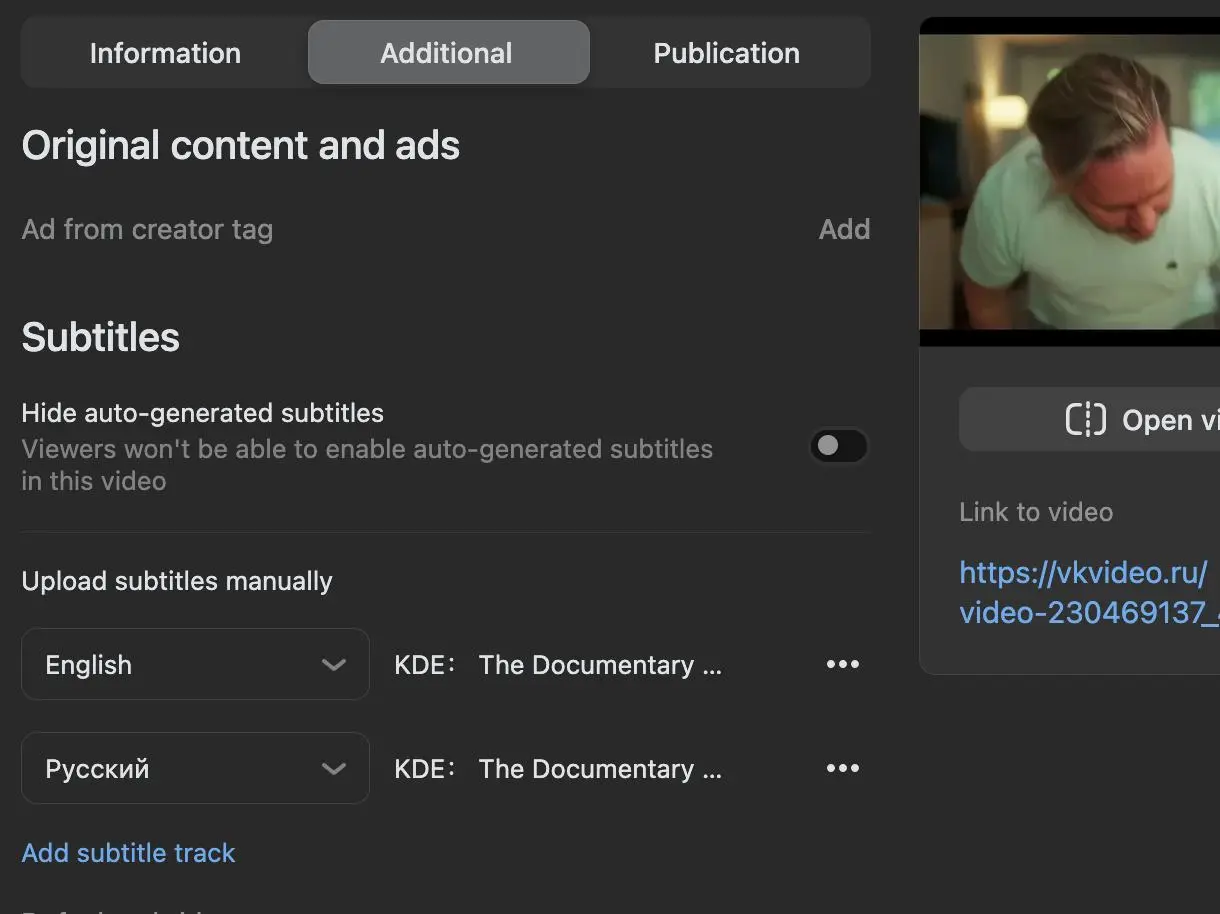
Task: Click split-view icon on Open video button
Action: (x=1085, y=420)
